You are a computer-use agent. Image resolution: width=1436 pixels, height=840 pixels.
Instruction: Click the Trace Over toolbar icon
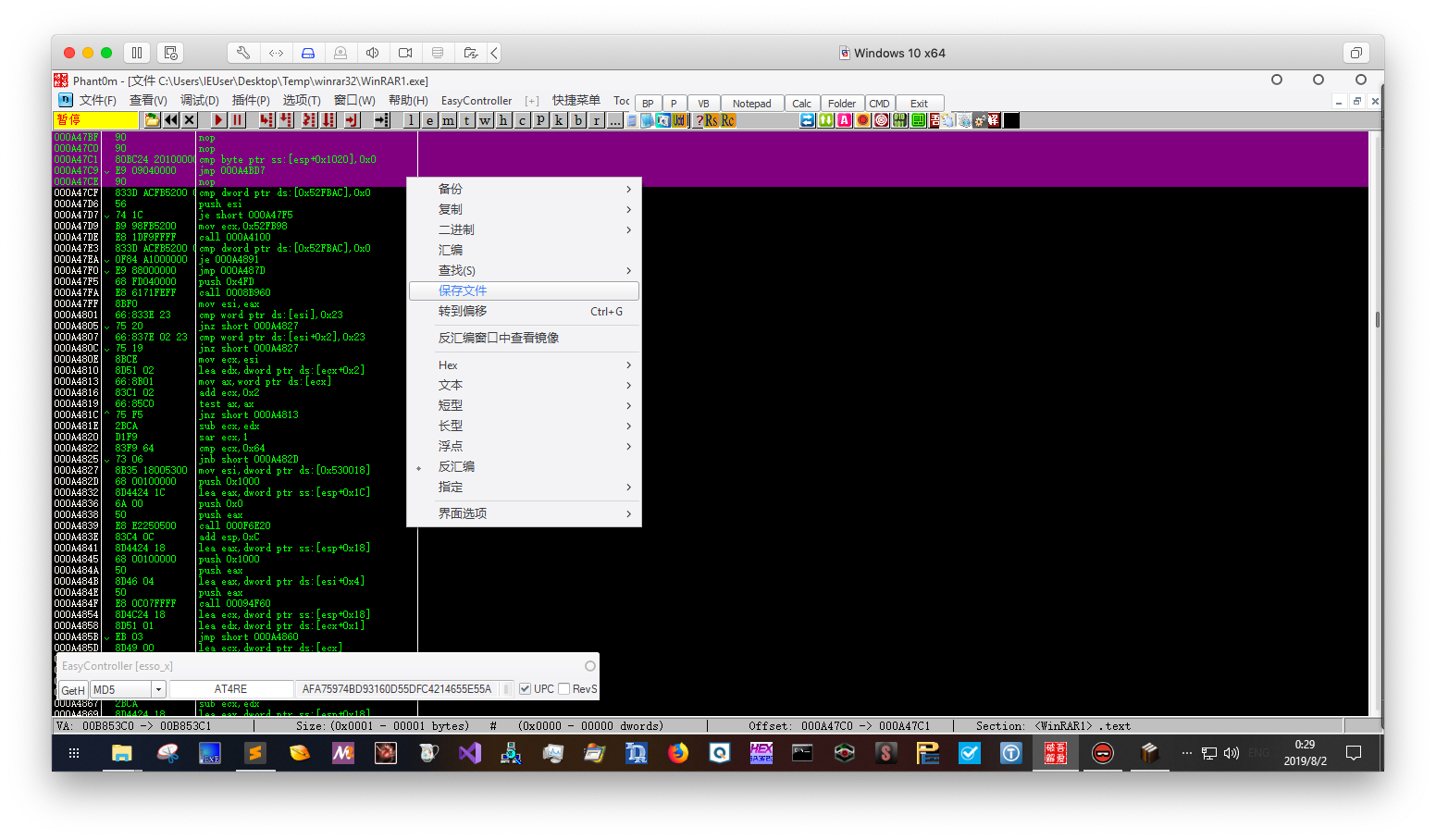tap(328, 120)
